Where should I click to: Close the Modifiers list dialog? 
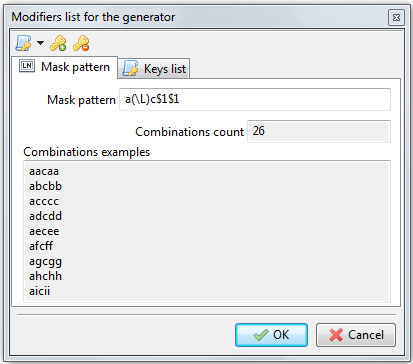[x=396, y=17]
